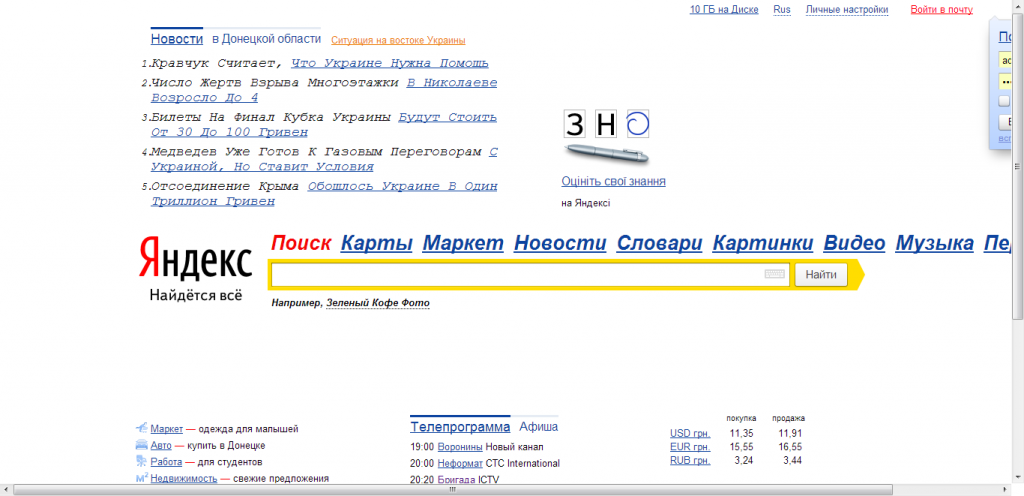1024x496 pixels.
Task: Switch to the Афиша tab
Action: (539, 427)
